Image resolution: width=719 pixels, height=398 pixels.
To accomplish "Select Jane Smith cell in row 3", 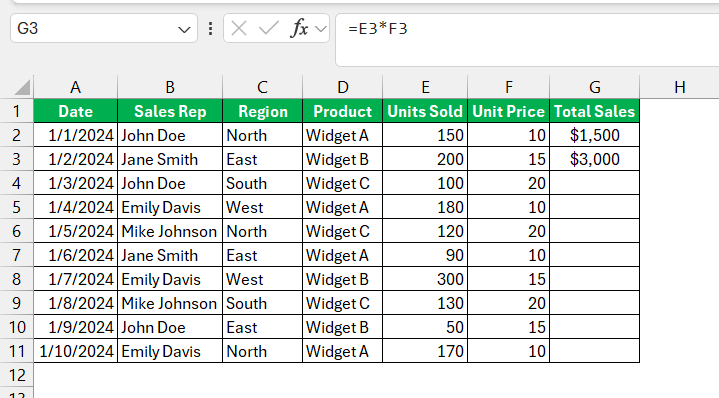I will [170, 159].
